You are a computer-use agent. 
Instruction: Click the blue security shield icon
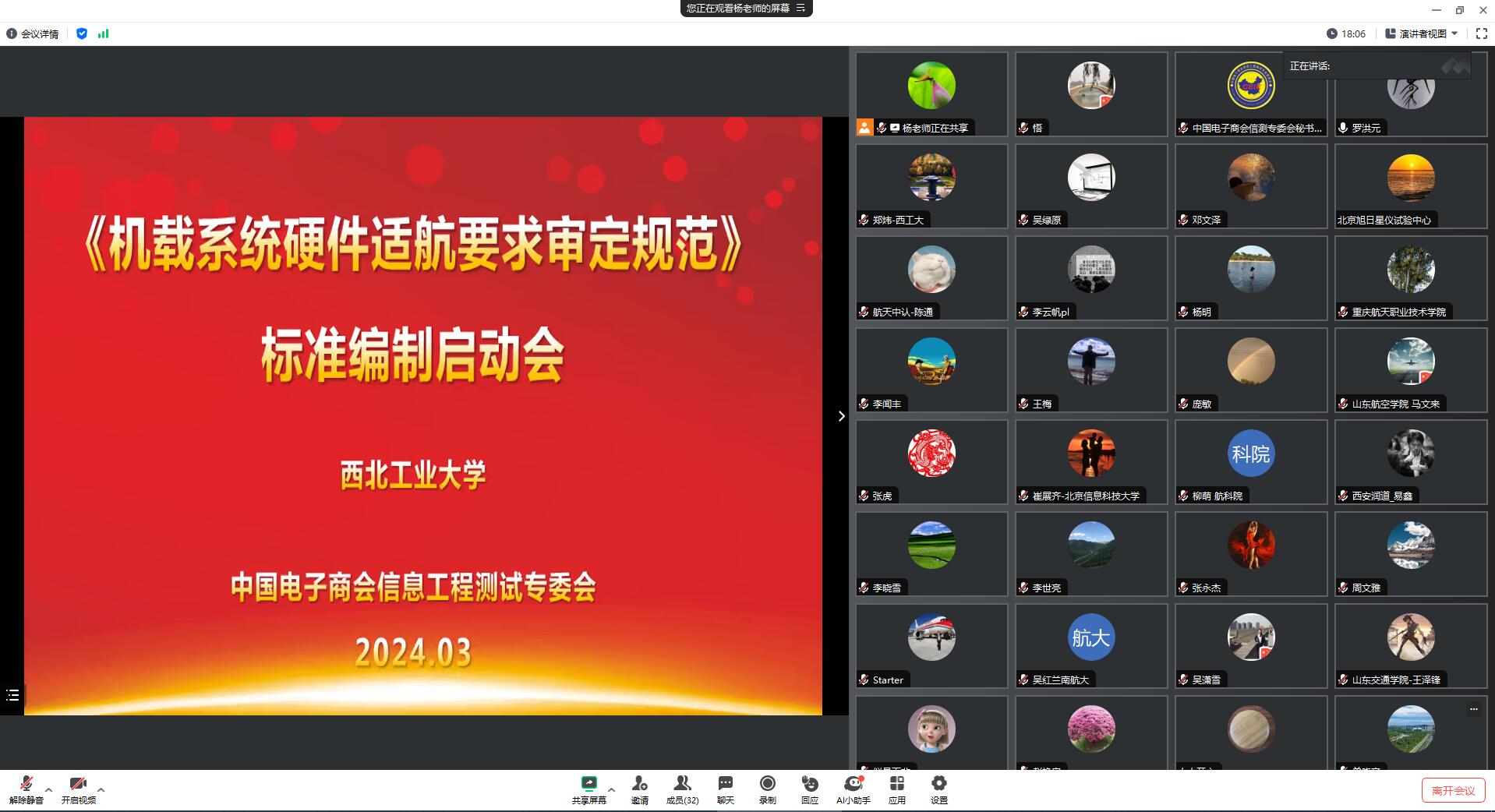pos(82,34)
